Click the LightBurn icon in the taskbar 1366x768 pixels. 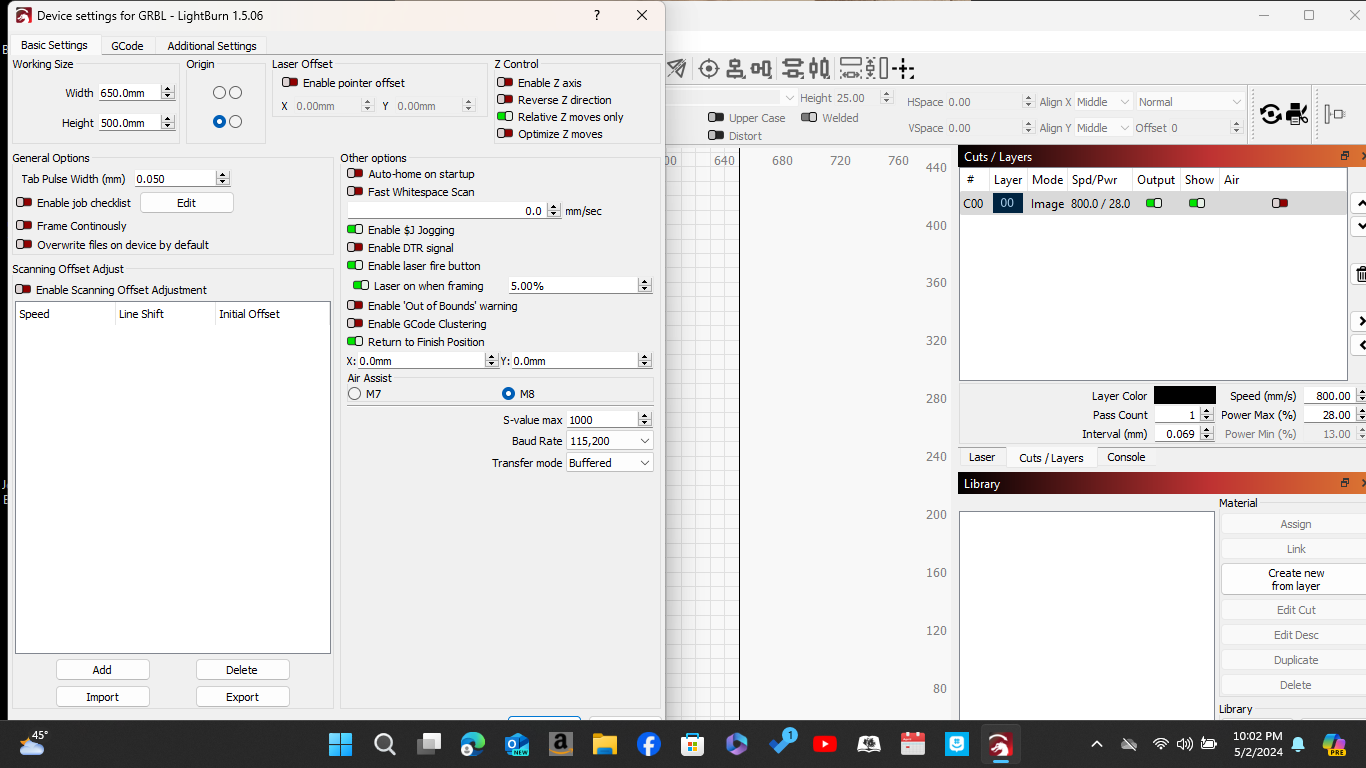(x=999, y=744)
